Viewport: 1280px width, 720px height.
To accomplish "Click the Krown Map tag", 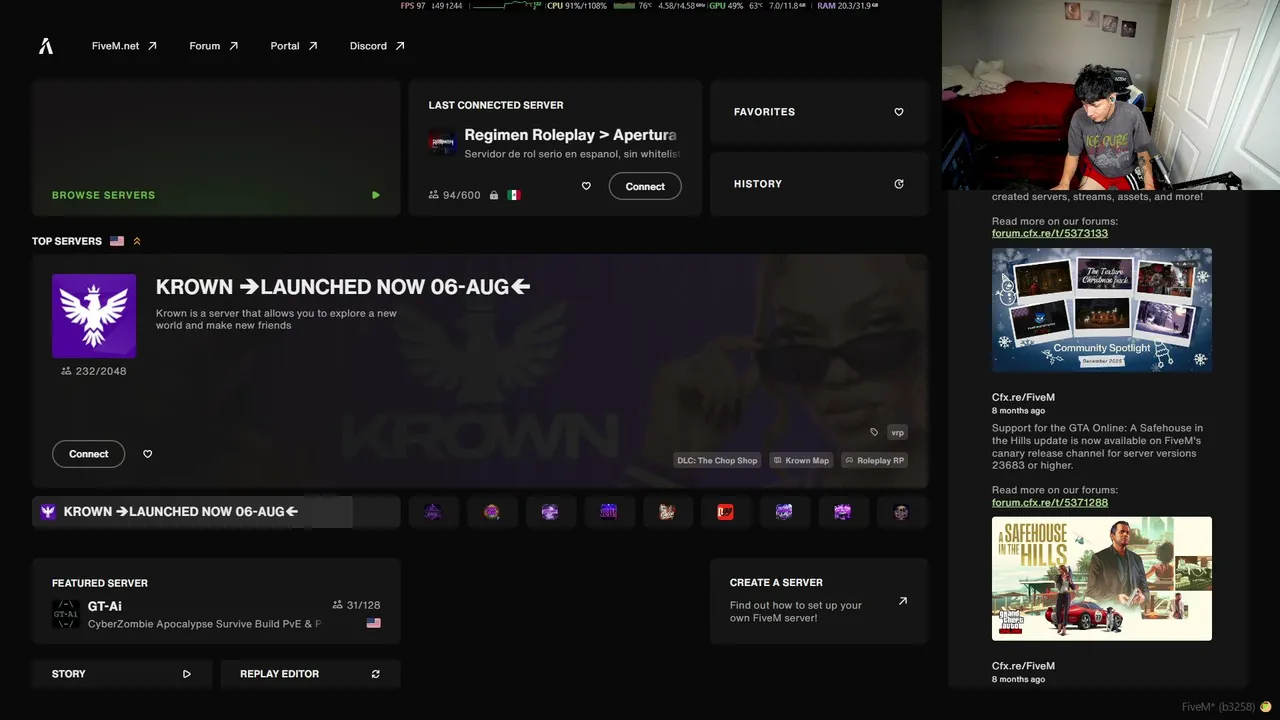I will click(x=802, y=461).
